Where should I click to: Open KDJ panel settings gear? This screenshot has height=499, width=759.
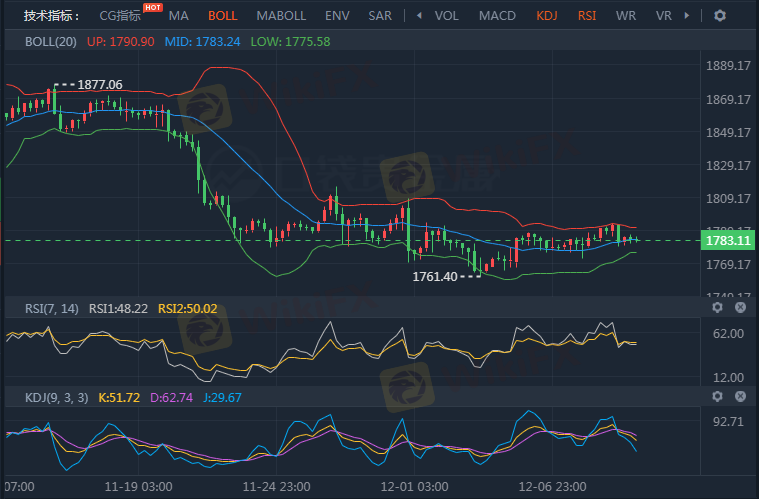[717, 397]
